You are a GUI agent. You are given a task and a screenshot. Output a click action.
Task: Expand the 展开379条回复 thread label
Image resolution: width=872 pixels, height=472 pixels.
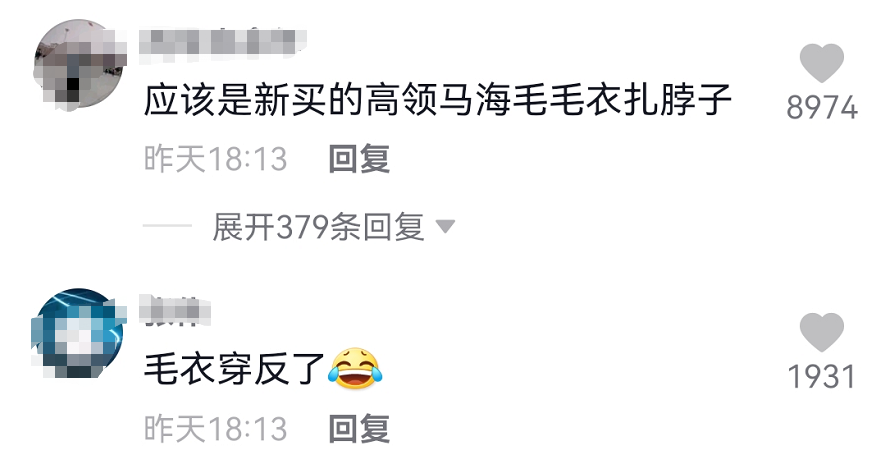[318, 227]
